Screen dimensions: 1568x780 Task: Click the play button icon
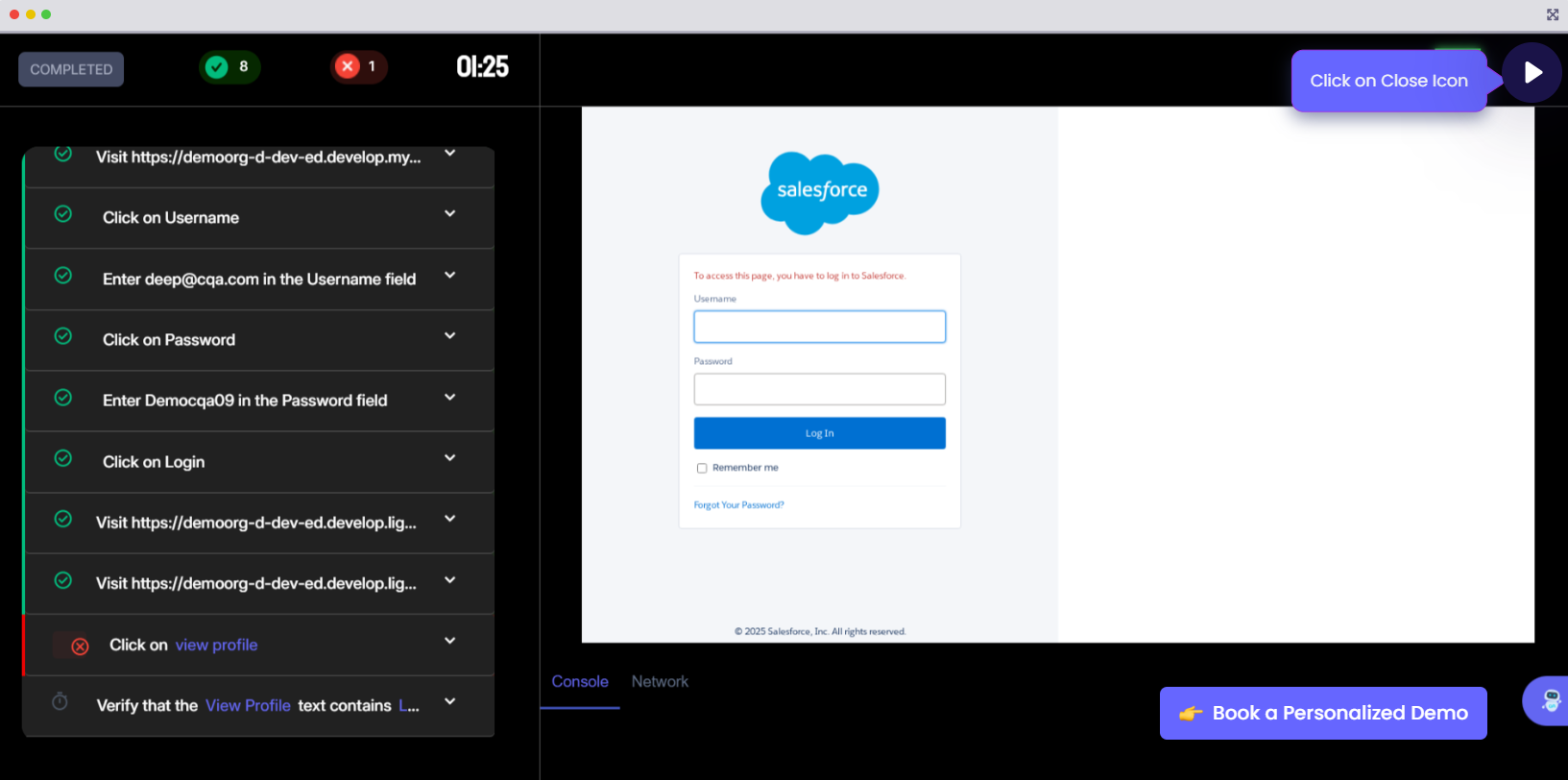pos(1532,73)
